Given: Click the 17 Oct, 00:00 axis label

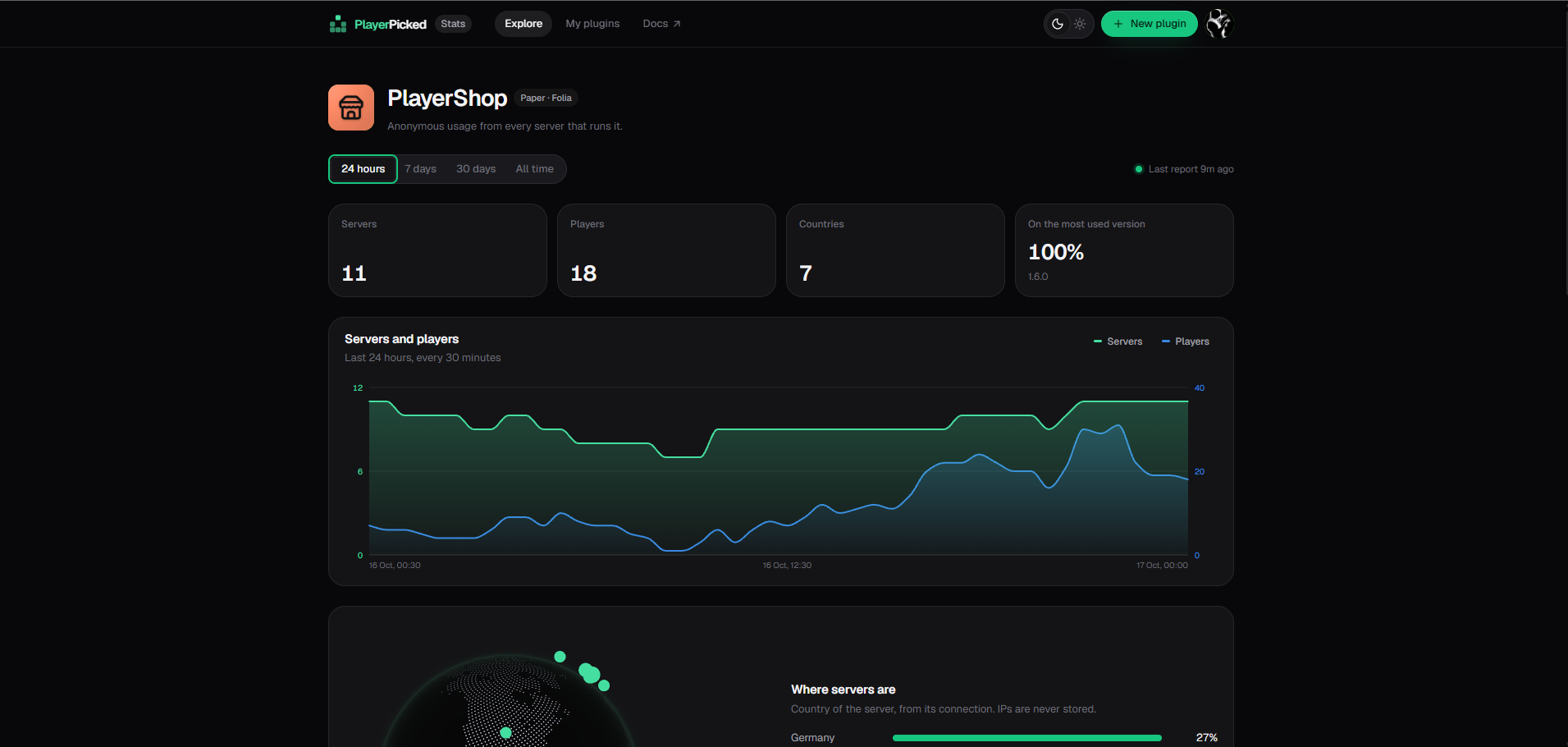Looking at the screenshot, I should pos(1162,566).
